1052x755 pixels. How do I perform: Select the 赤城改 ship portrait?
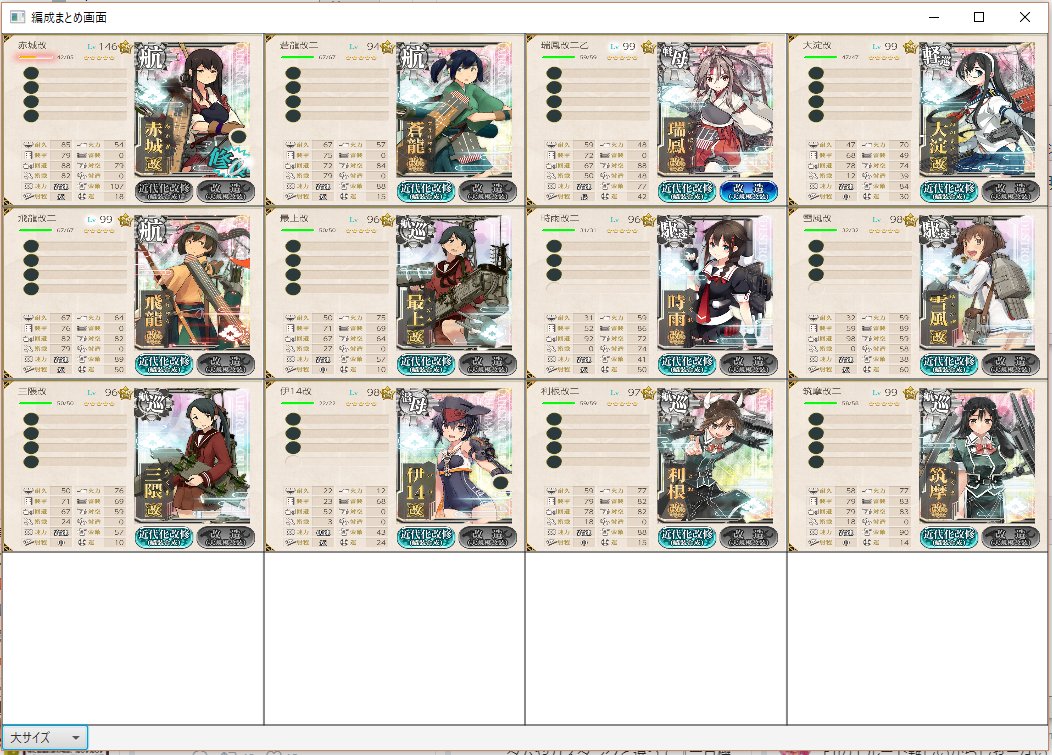point(193,109)
